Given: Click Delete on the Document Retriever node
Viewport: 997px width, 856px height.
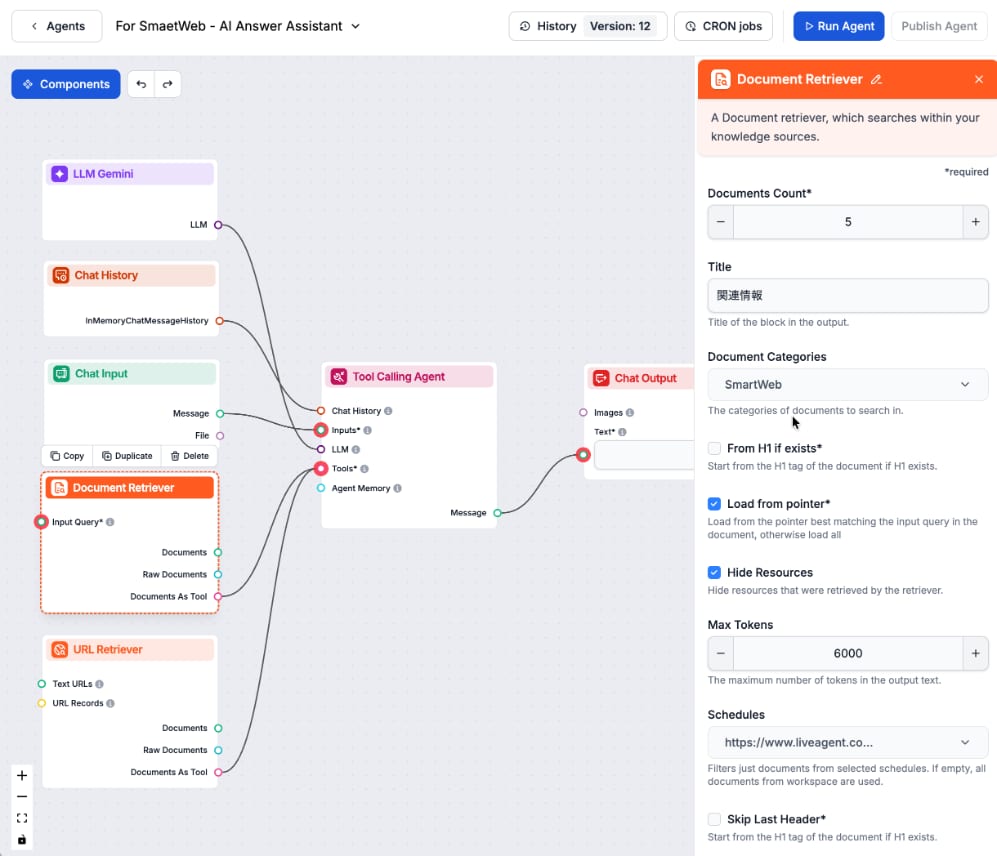Looking at the screenshot, I should pos(189,456).
